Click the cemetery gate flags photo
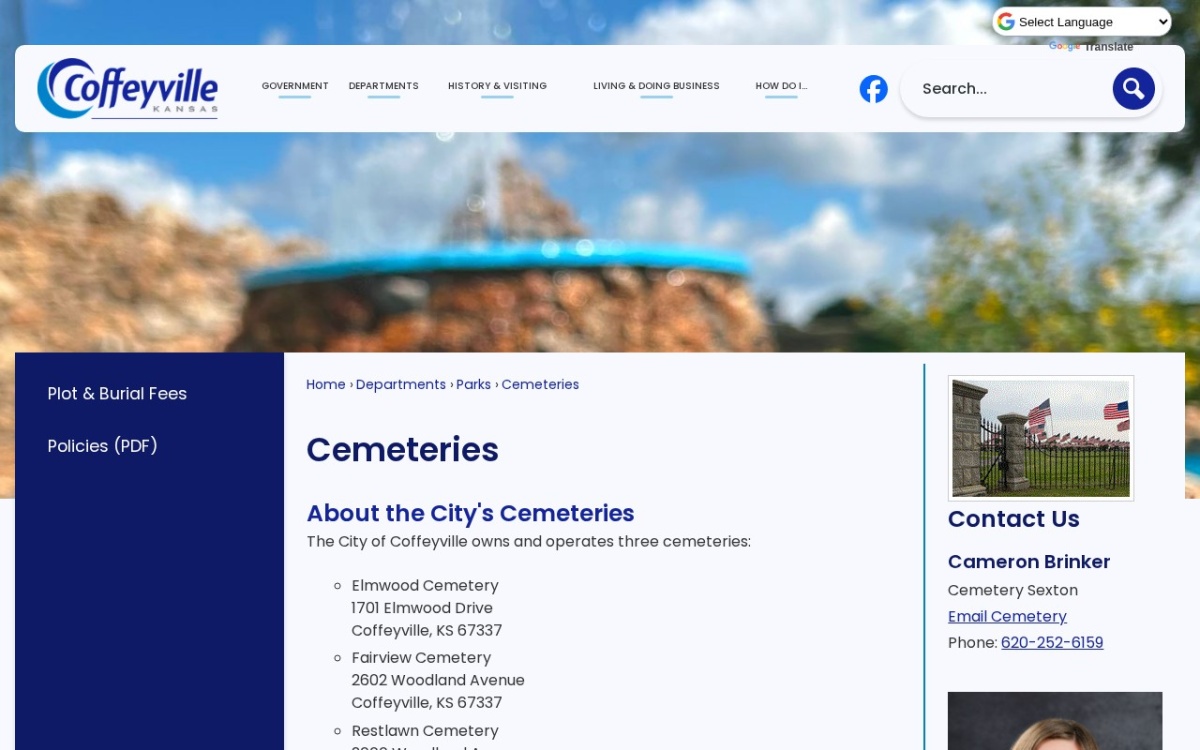1200x750 pixels. point(1041,438)
